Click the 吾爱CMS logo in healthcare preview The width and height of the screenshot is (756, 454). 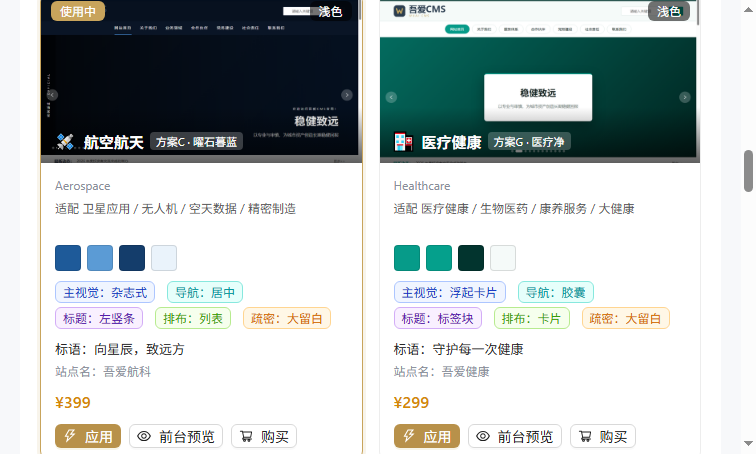(x=419, y=10)
